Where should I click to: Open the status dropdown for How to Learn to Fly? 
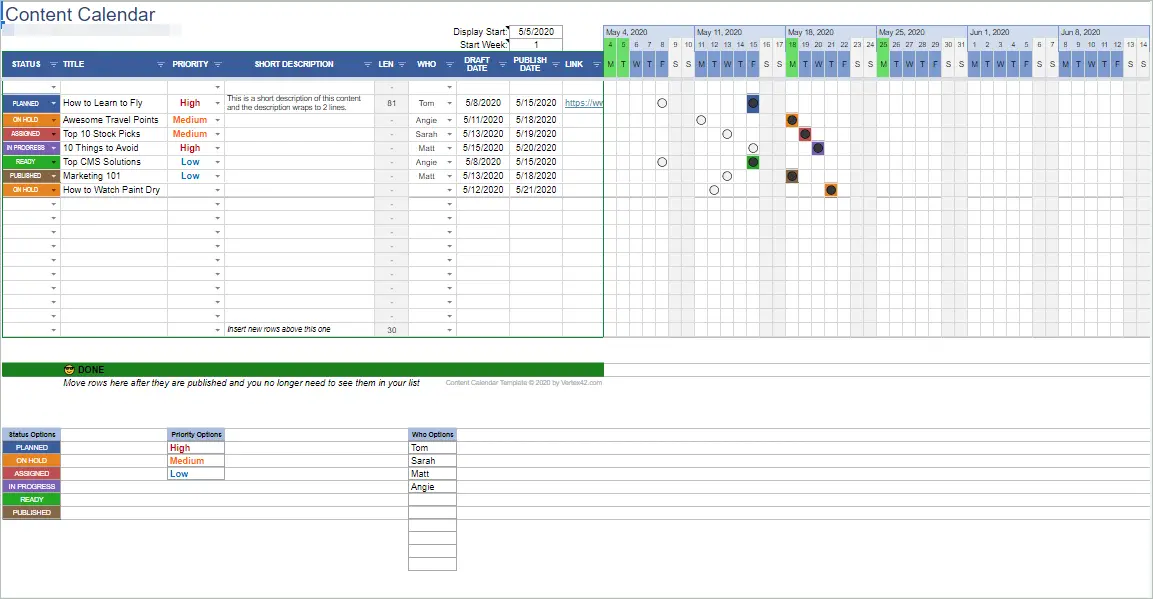coord(53,103)
